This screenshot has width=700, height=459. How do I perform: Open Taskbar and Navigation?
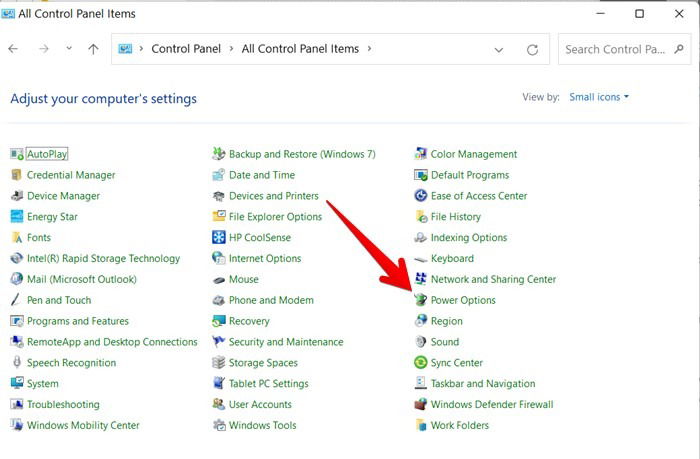[x=483, y=384]
